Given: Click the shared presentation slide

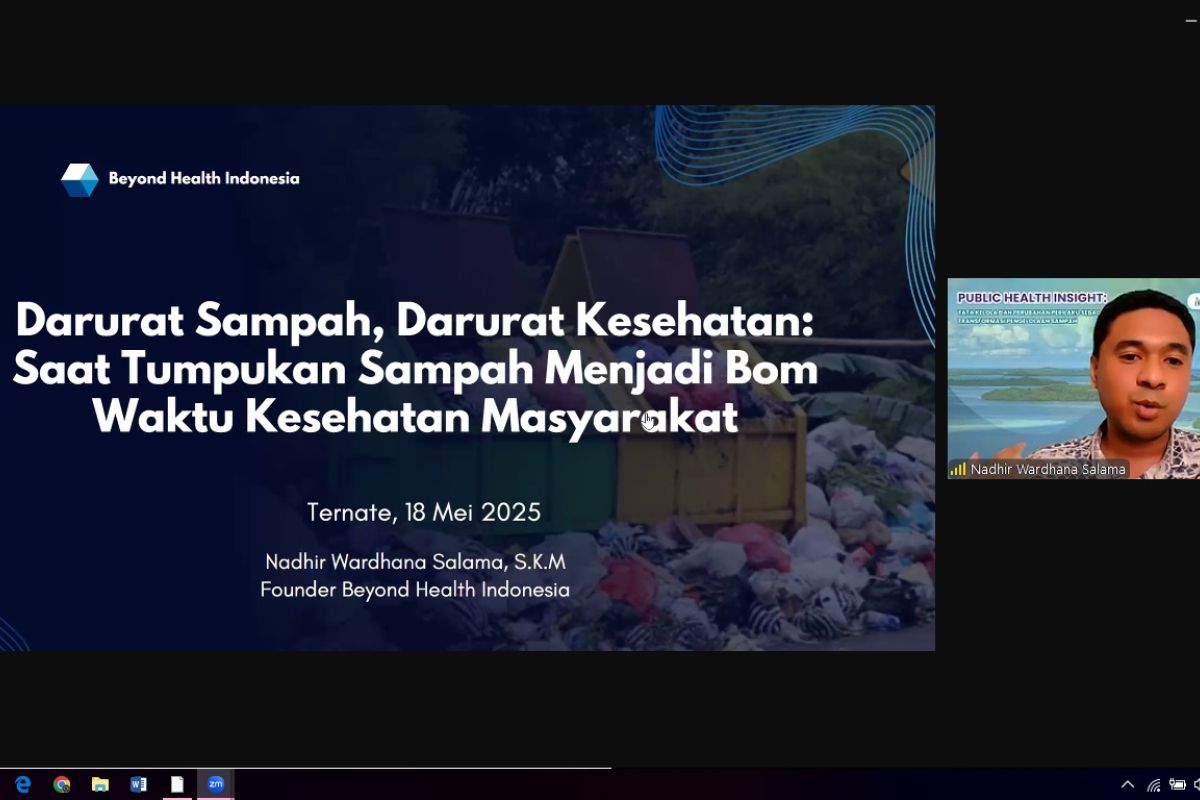Looking at the screenshot, I should pos(467,378).
